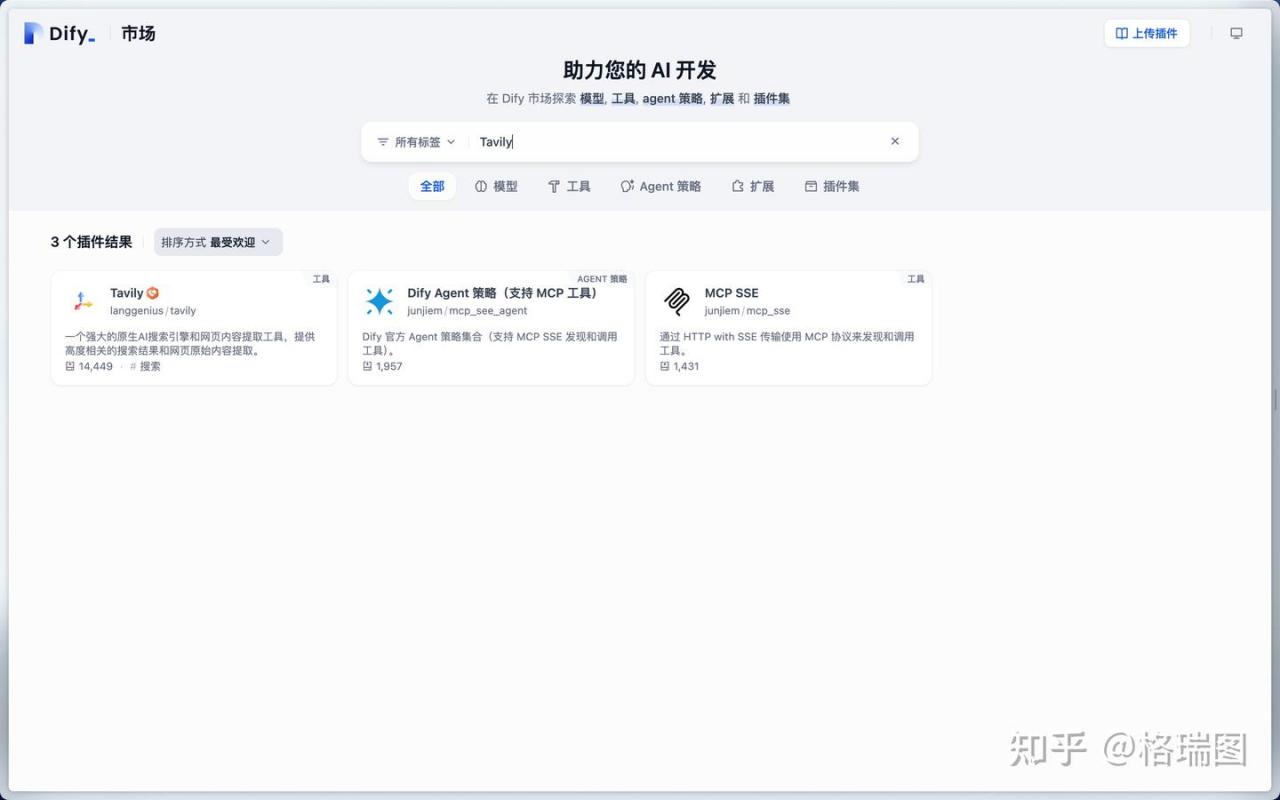The height and width of the screenshot is (800, 1280).
Task: Click the 1,431 install count
Action: point(680,366)
